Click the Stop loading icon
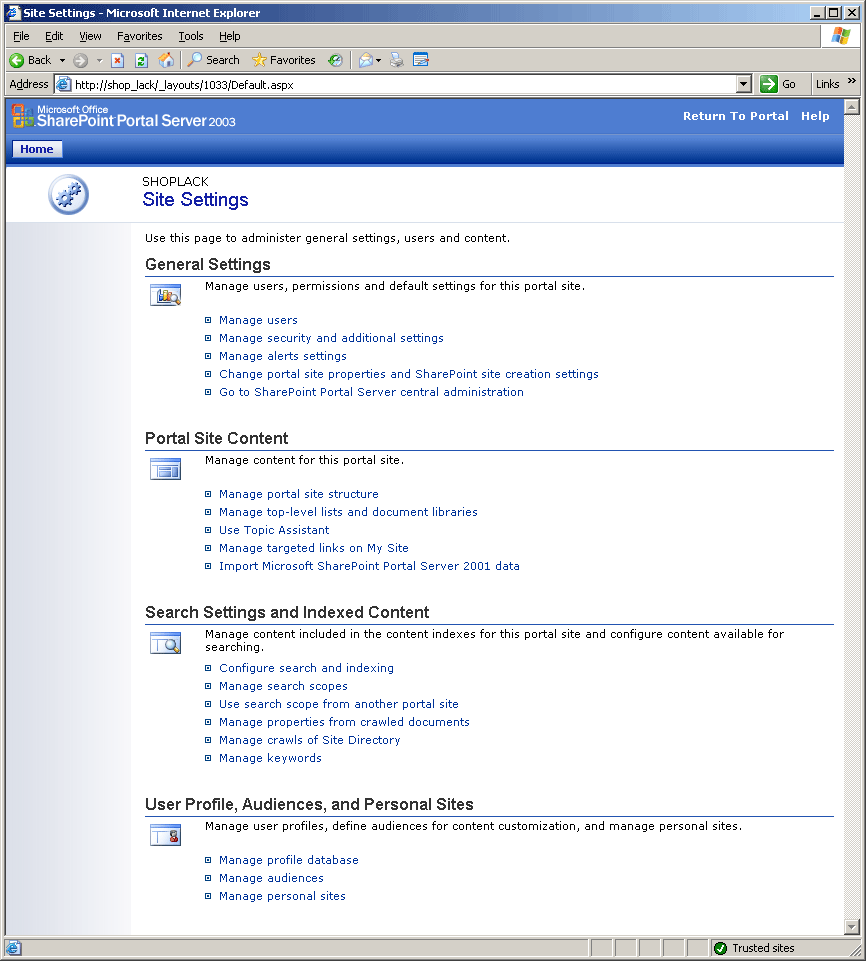Viewport: 866px width, 961px height. [118, 60]
